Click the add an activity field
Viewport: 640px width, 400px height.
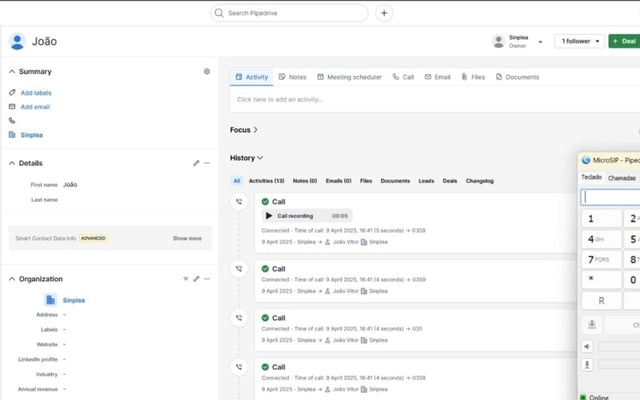tap(435, 100)
